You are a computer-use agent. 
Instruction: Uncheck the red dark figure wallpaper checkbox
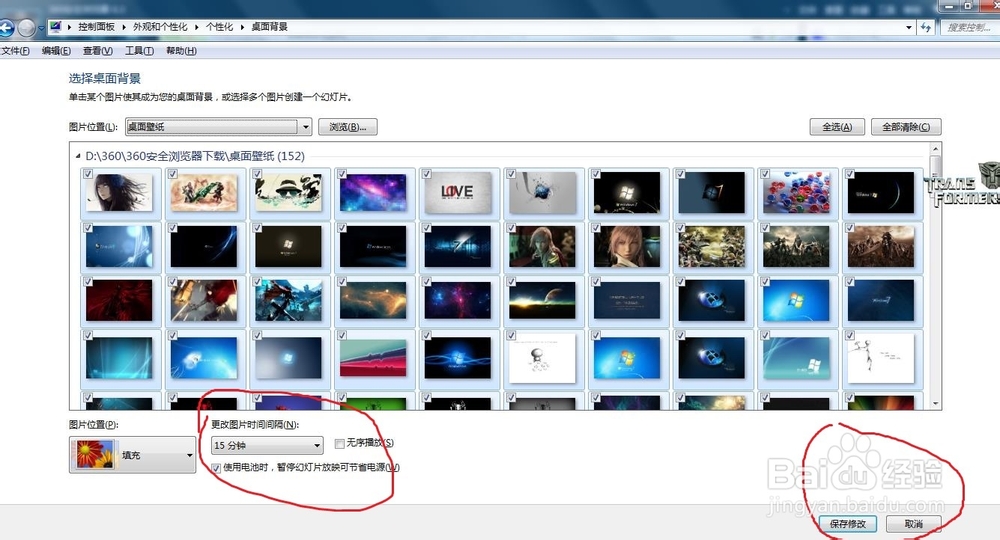[88, 281]
